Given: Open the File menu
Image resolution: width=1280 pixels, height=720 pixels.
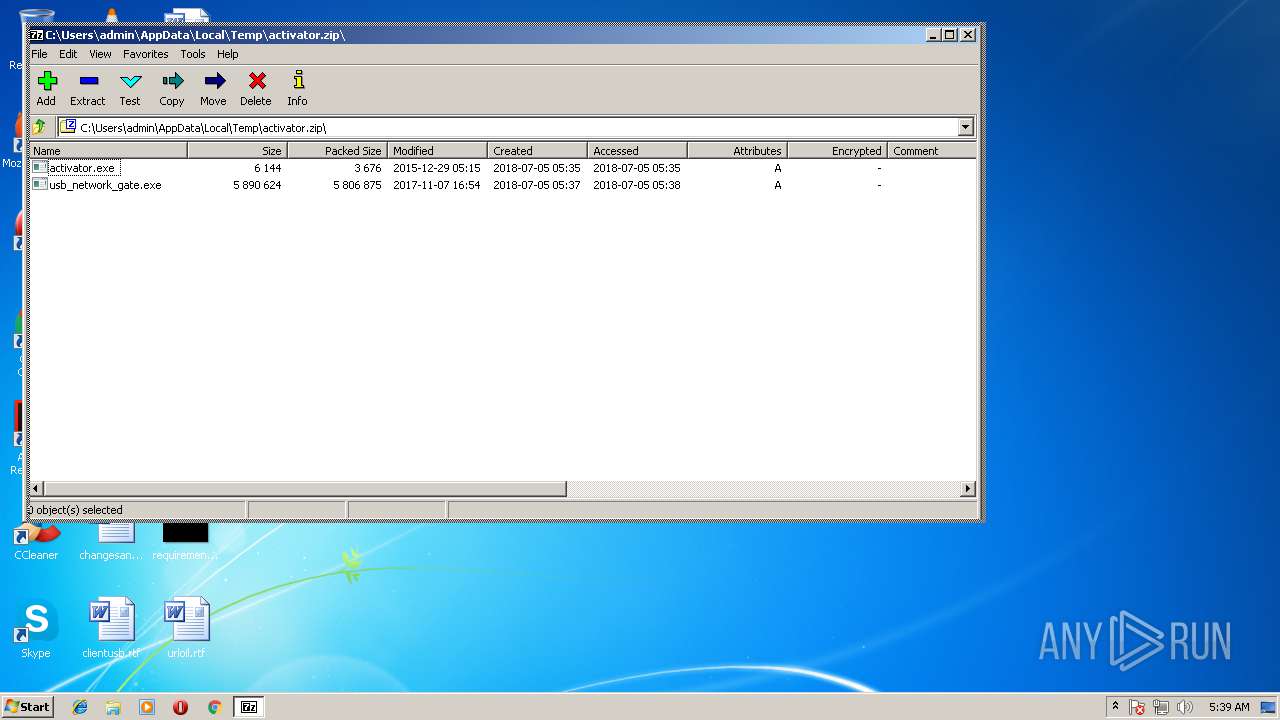Looking at the screenshot, I should [39, 54].
